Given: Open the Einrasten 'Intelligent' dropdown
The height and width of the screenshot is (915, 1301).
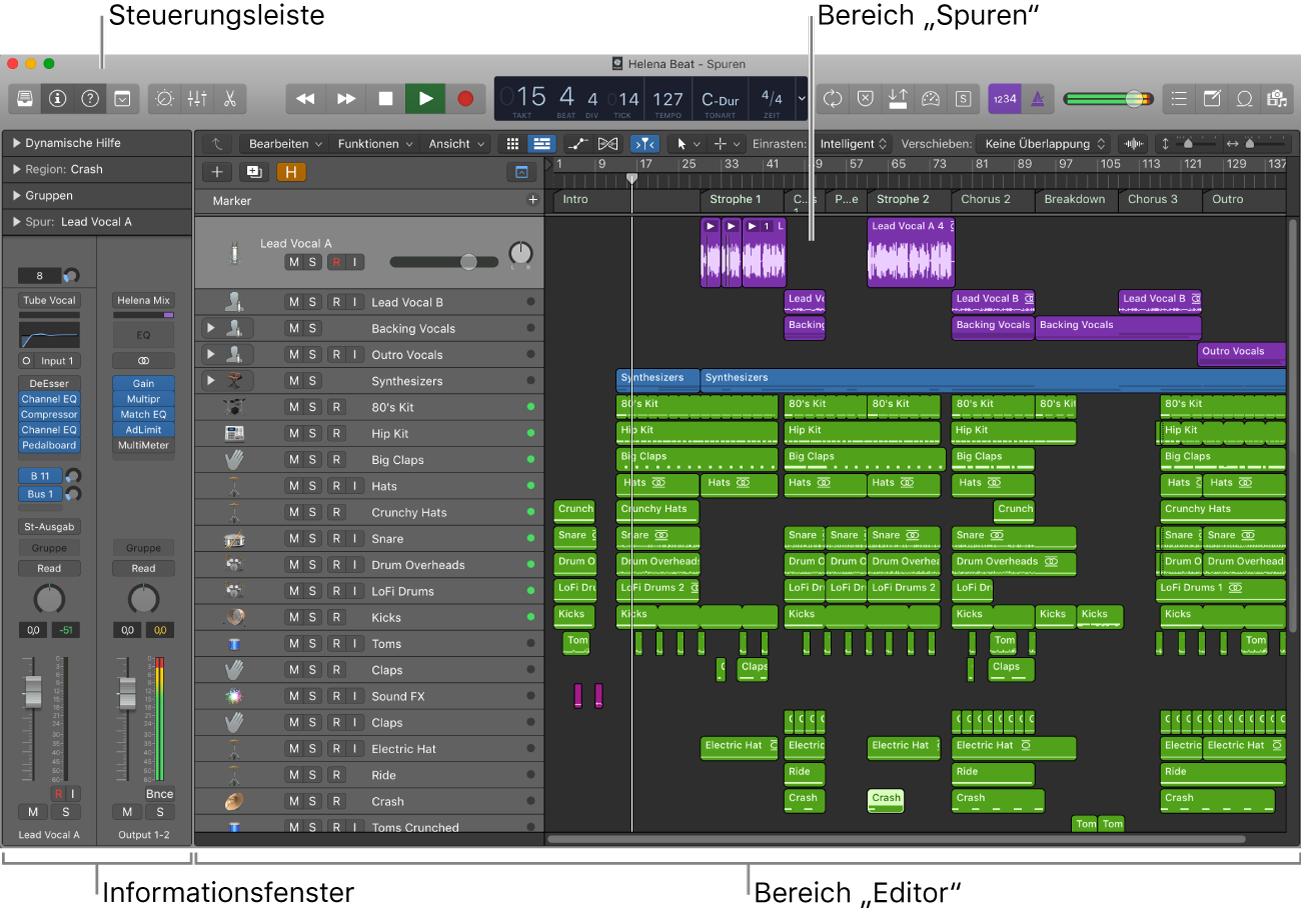Looking at the screenshot, I should click(852, 143).
